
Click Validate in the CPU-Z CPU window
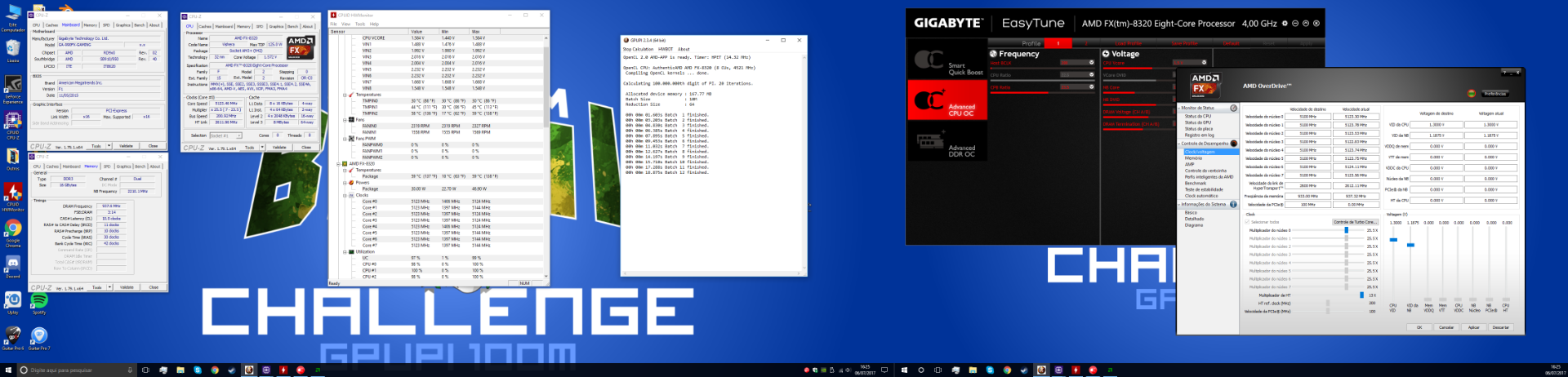pyautogui.click(x=280, y=148)
